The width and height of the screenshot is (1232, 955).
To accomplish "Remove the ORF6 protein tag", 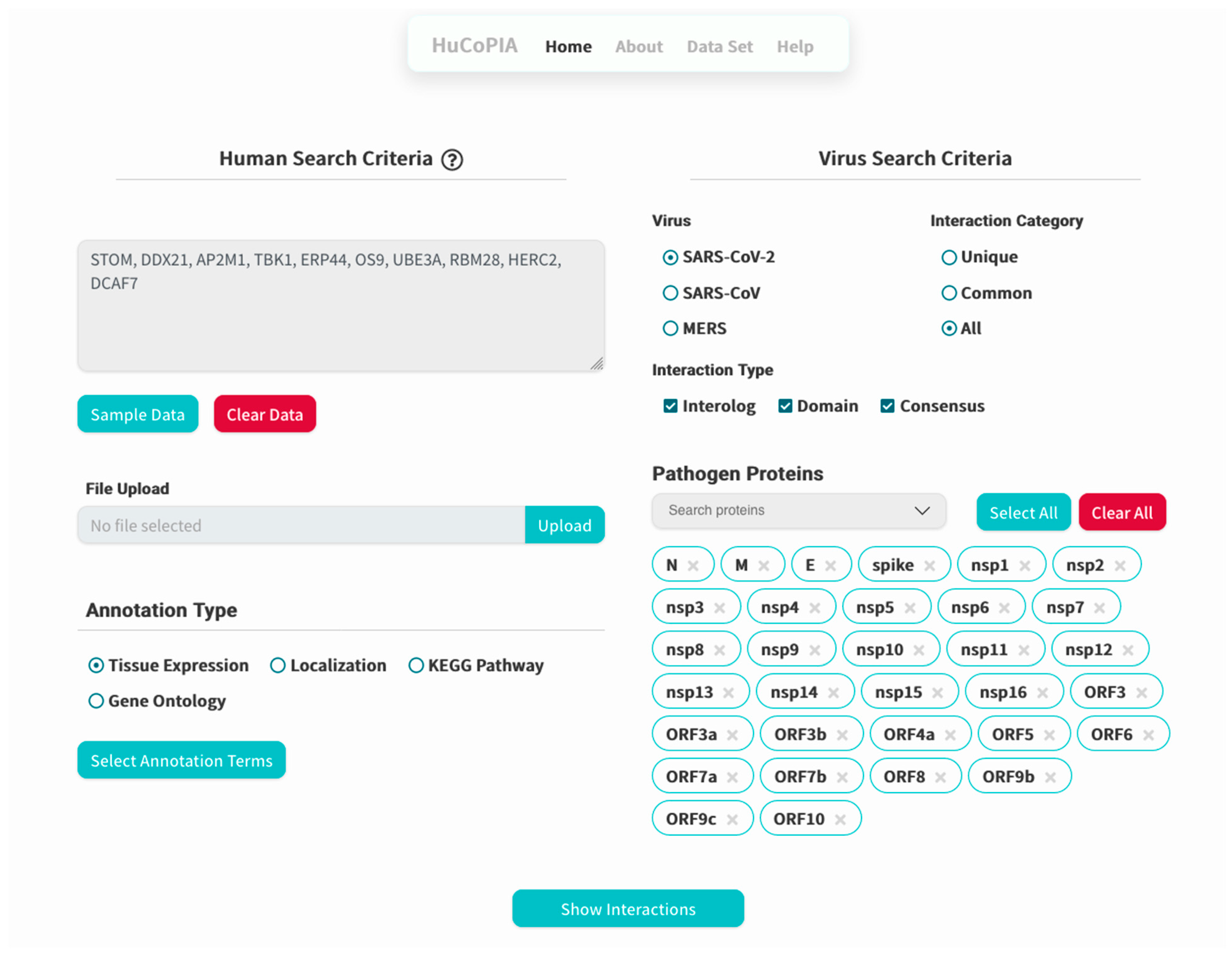I will (1148, 735).
